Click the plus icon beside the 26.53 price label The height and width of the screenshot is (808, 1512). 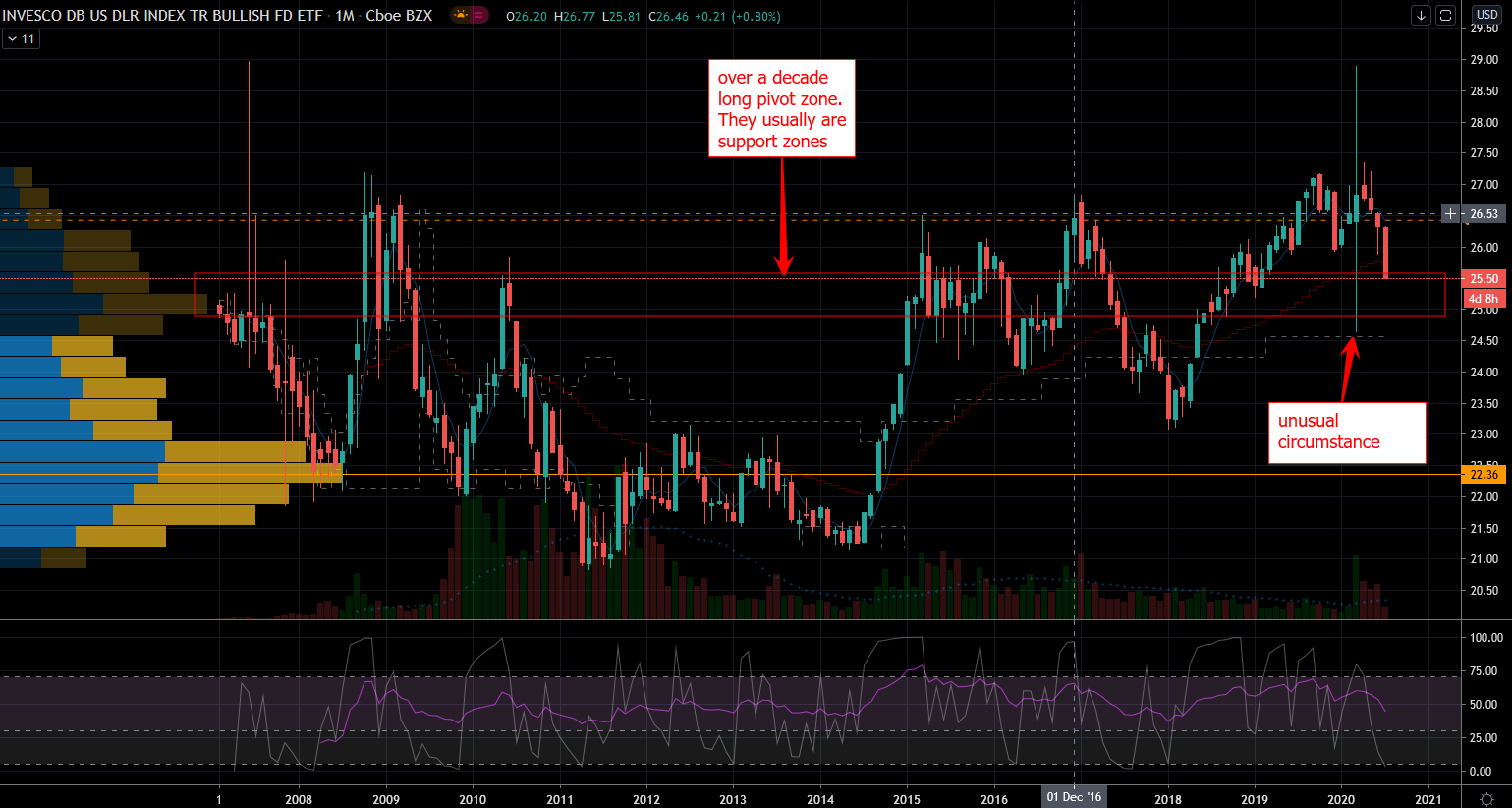1450,213
